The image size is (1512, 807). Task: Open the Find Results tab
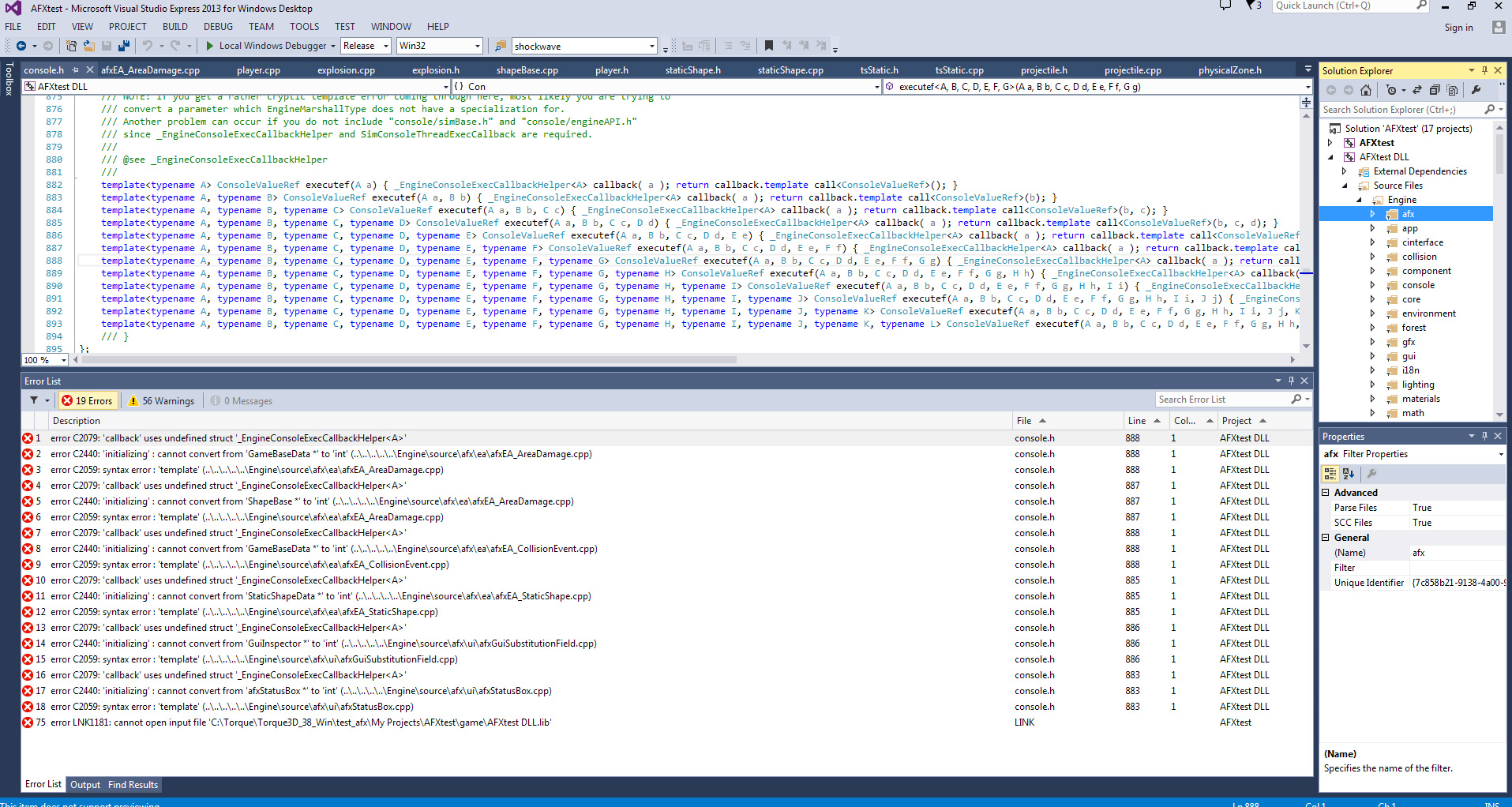(x=133, y=784)
